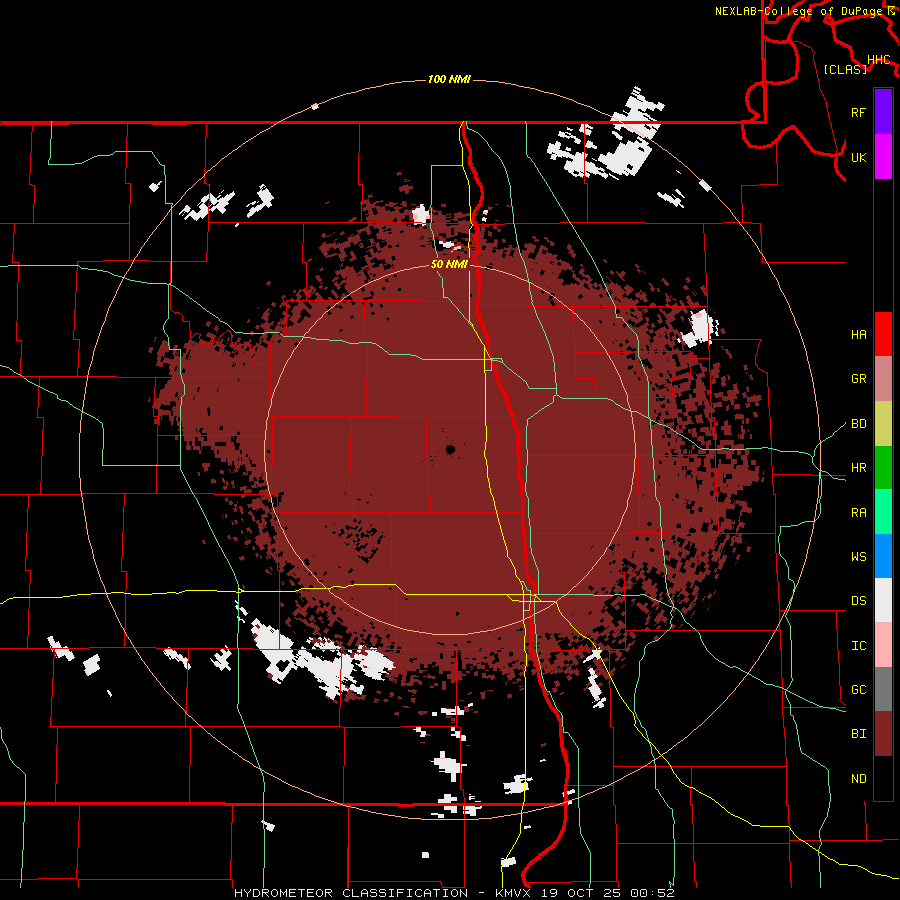Click the UK magenta legend color swatch
This screenshot has height=900, width=900.
click(883, 157)
